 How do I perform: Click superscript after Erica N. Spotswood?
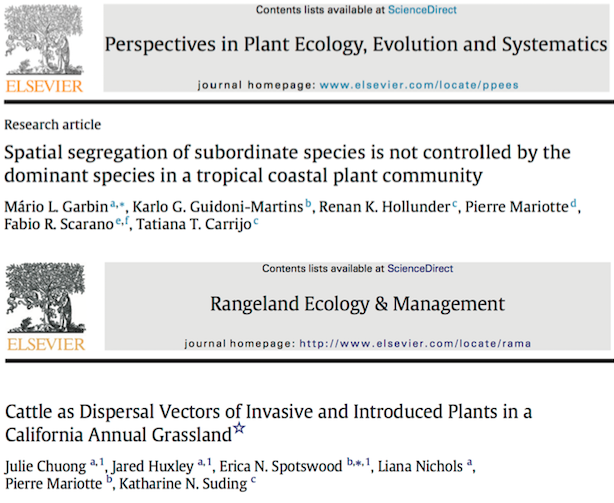(x=359, y=463)
